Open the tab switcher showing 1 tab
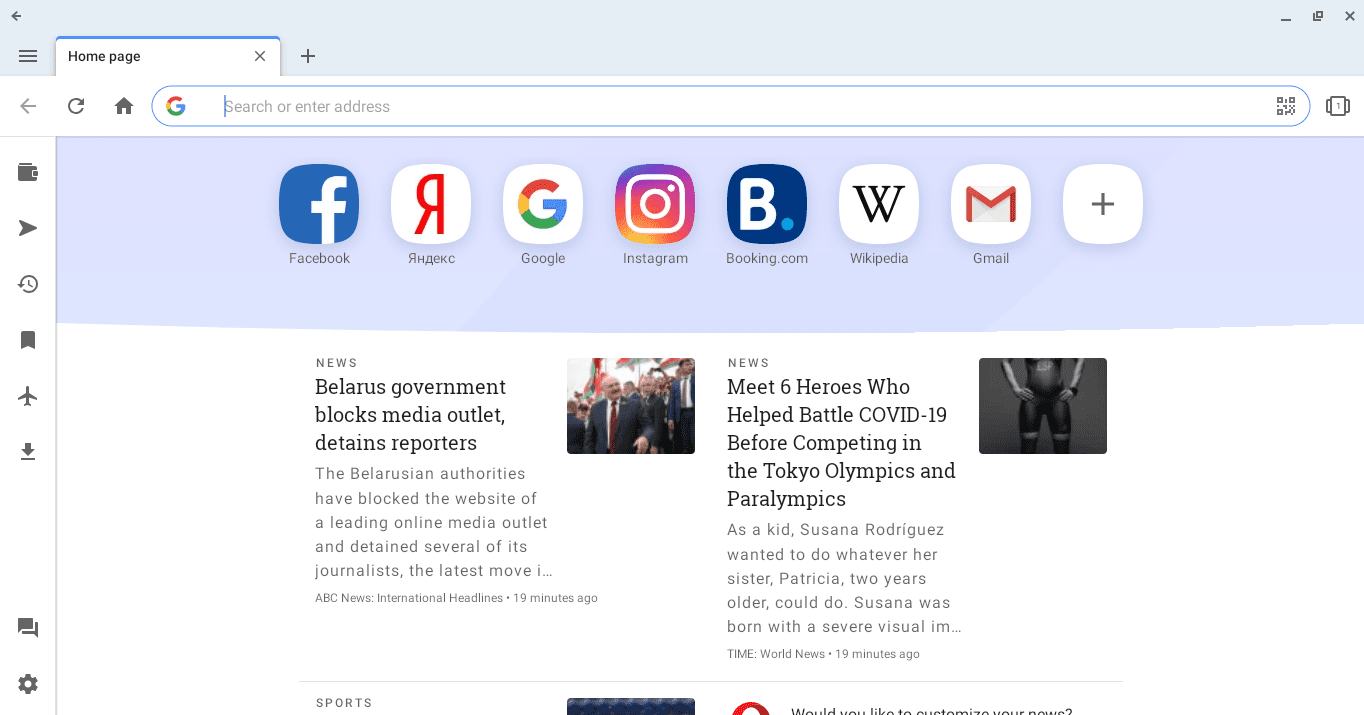The height and width of the screenshot is (715, 1364). click(1338, 106)
